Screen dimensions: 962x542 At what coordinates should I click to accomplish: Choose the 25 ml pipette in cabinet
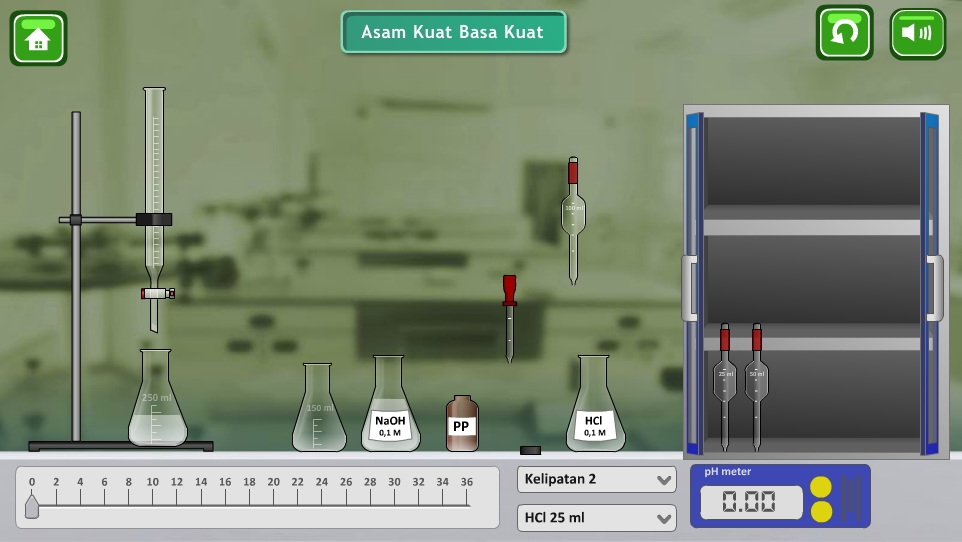tap(725, 385)
